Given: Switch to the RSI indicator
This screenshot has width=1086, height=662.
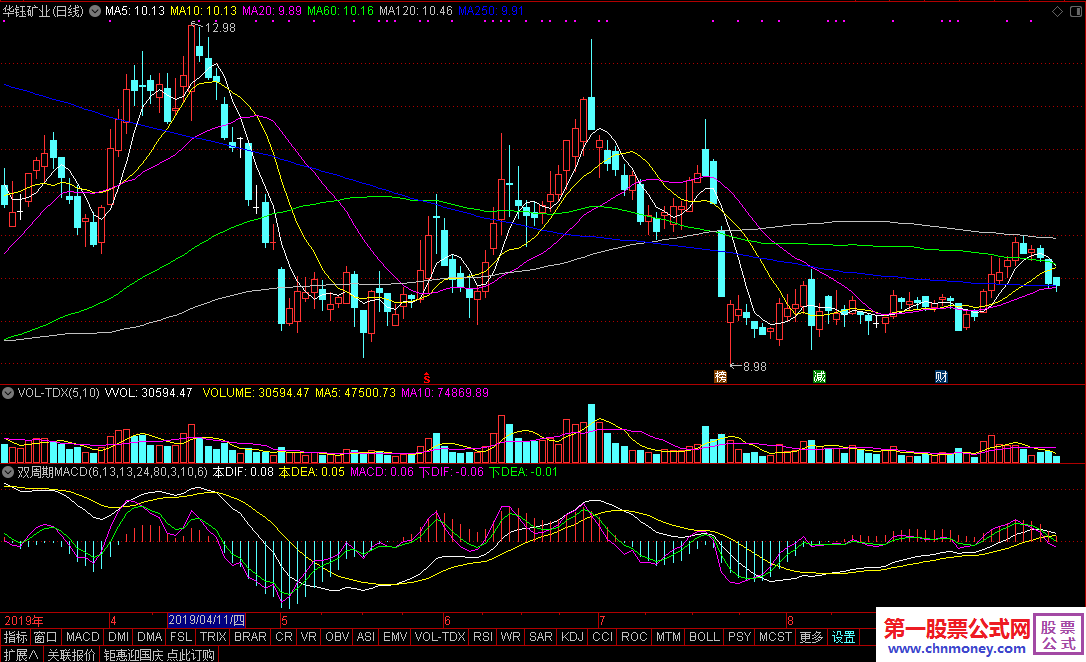Looking at the screenshot, I should (483, 637).
